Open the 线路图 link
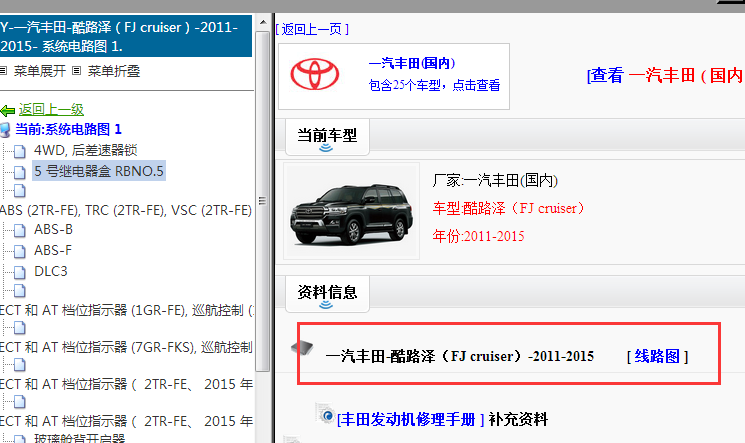745x443 pixels. (x=658, y=356)
